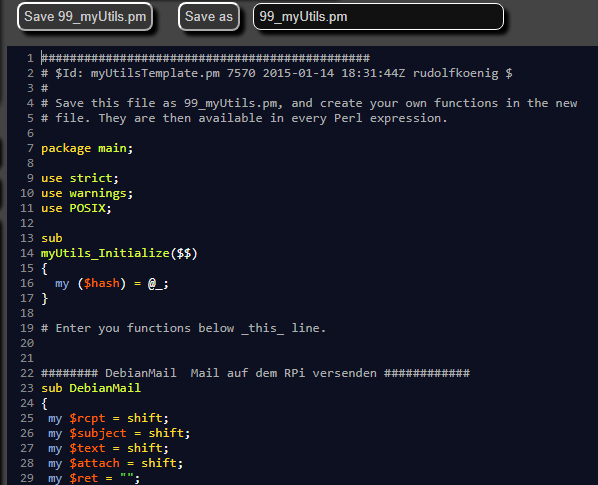Click the closing brace on line 17

(x=44, y=298)
